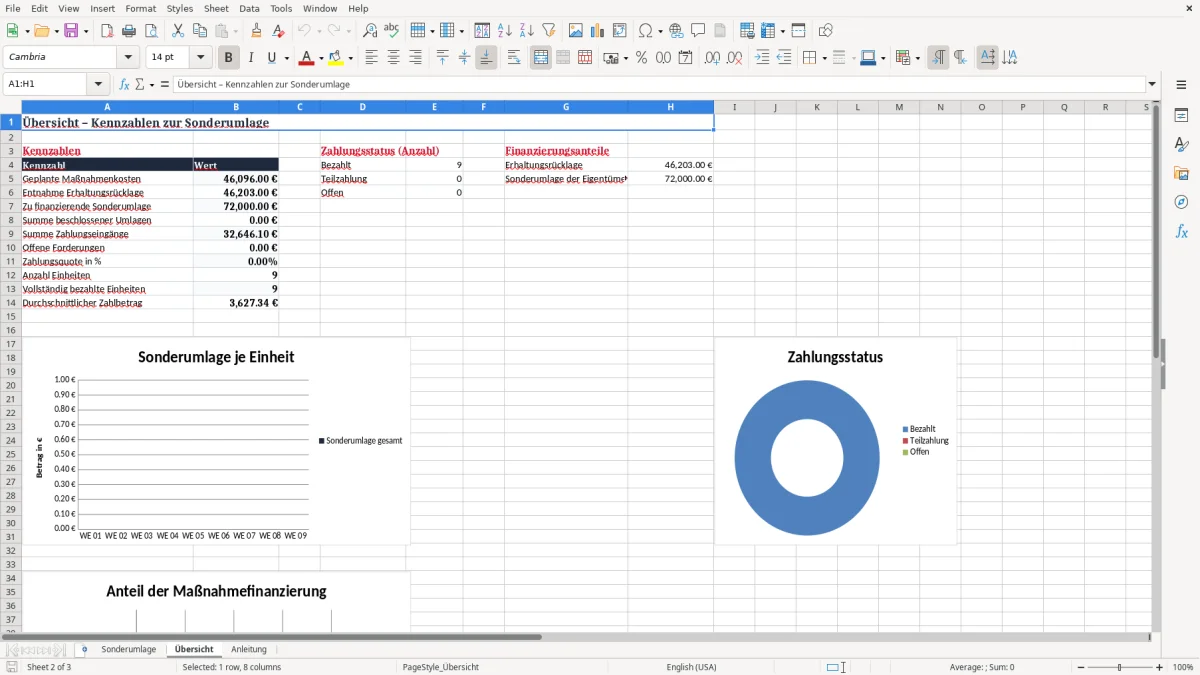Toggle Print Preview icon

150,31
